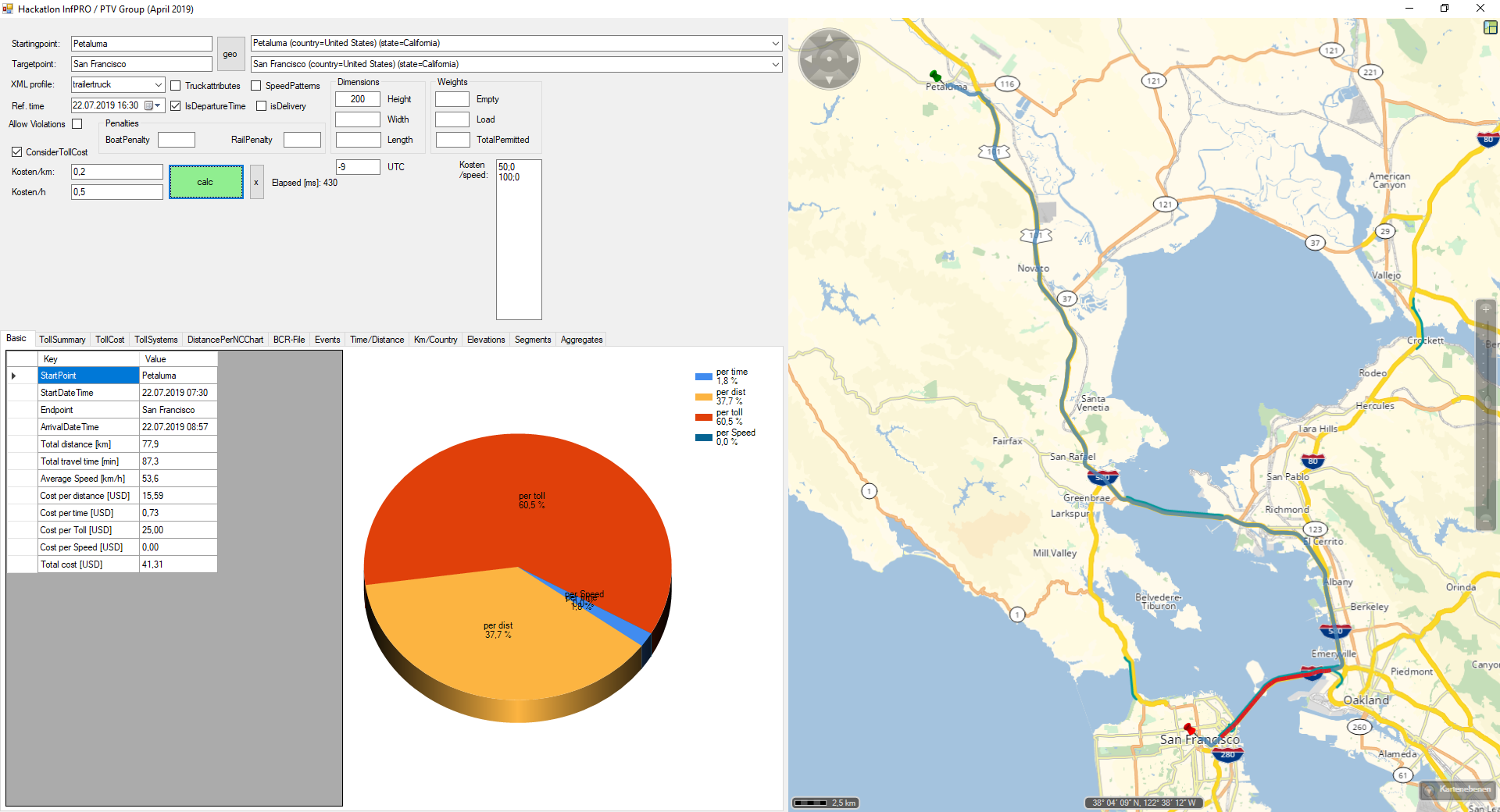Open the San Francisco geocoding result dropdown
The width and height of the screenshot is (1500, 812).
(x=775, y=64)
